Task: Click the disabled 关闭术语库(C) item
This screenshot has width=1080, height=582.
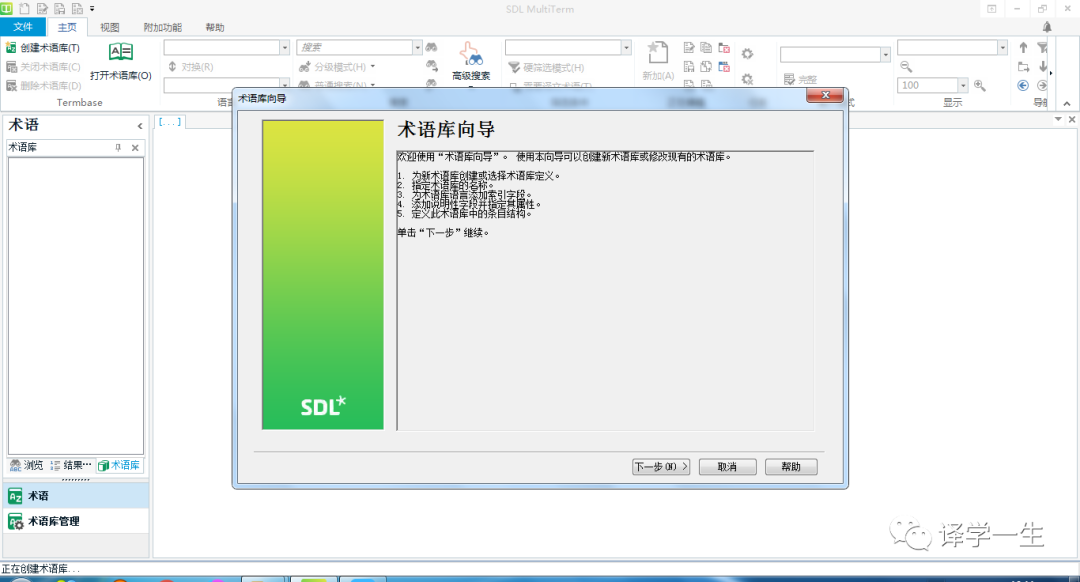Action: (x=43, y=67)
